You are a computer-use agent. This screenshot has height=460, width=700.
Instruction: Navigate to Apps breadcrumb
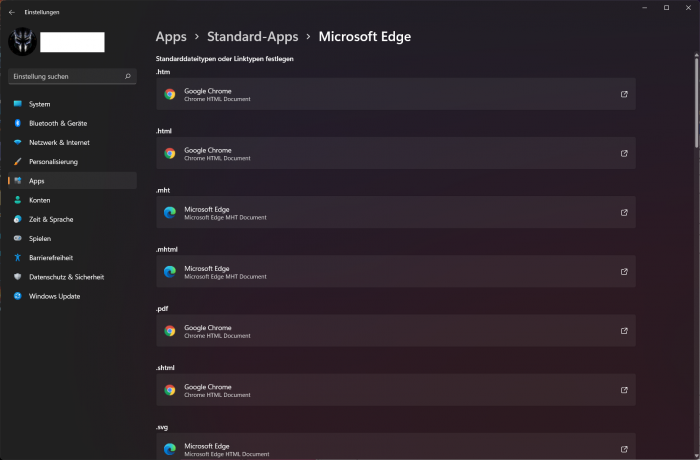point(171,37)
